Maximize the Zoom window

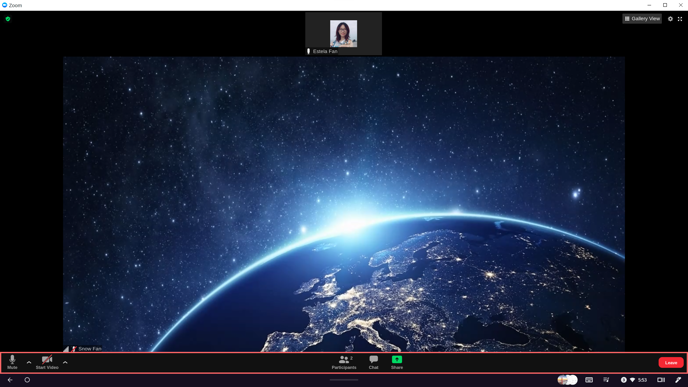pyautogui.click(x=665, y=5)
